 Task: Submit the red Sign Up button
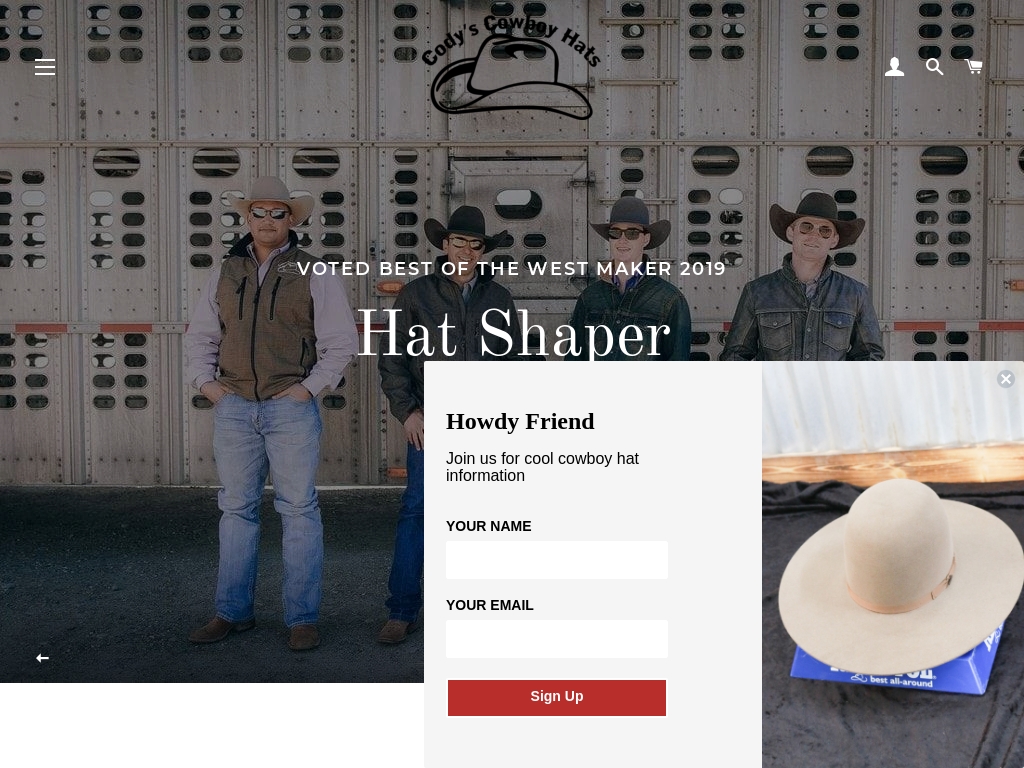point(556,697)
